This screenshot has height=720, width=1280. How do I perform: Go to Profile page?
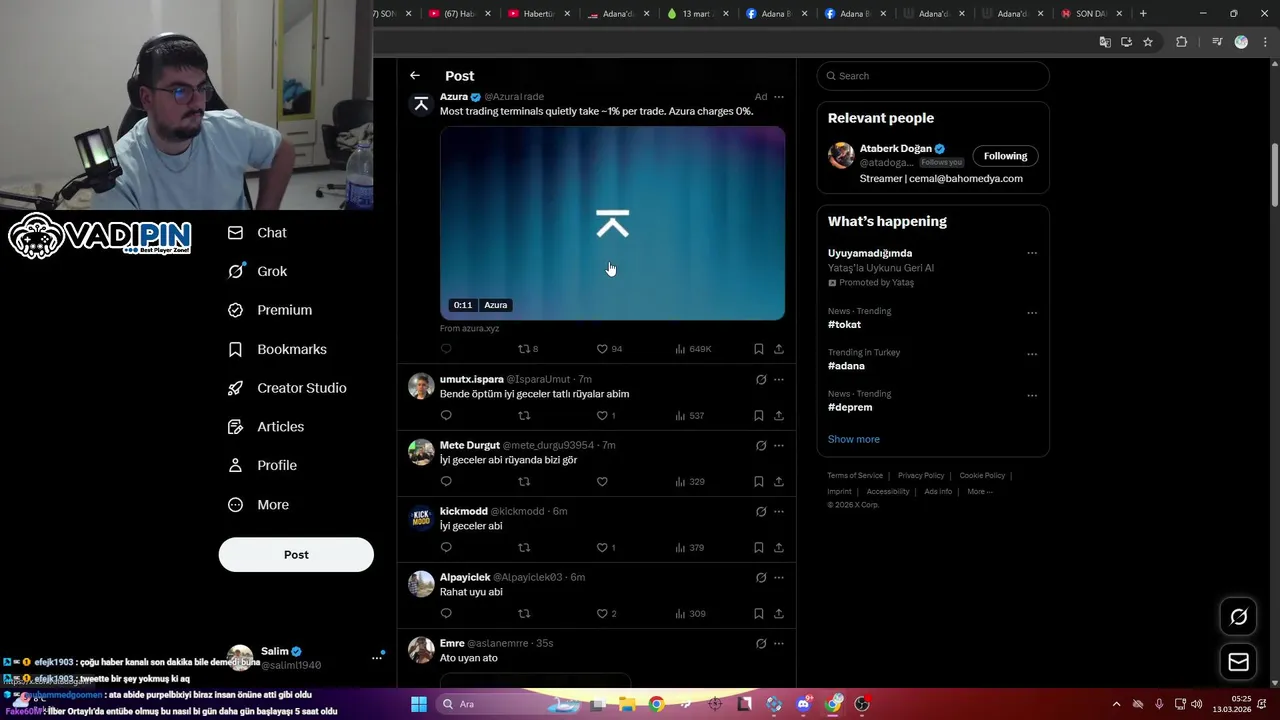pos(262,465)
